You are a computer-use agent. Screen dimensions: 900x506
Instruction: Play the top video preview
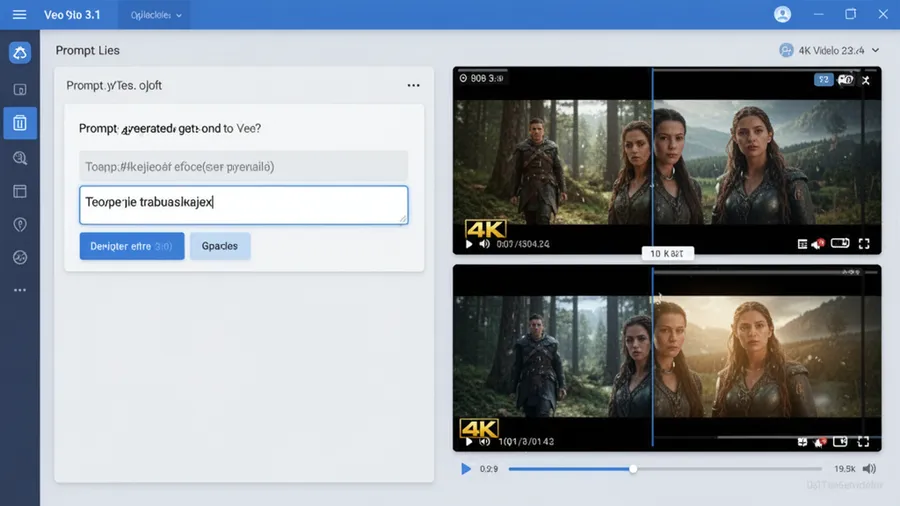point(469,244)
